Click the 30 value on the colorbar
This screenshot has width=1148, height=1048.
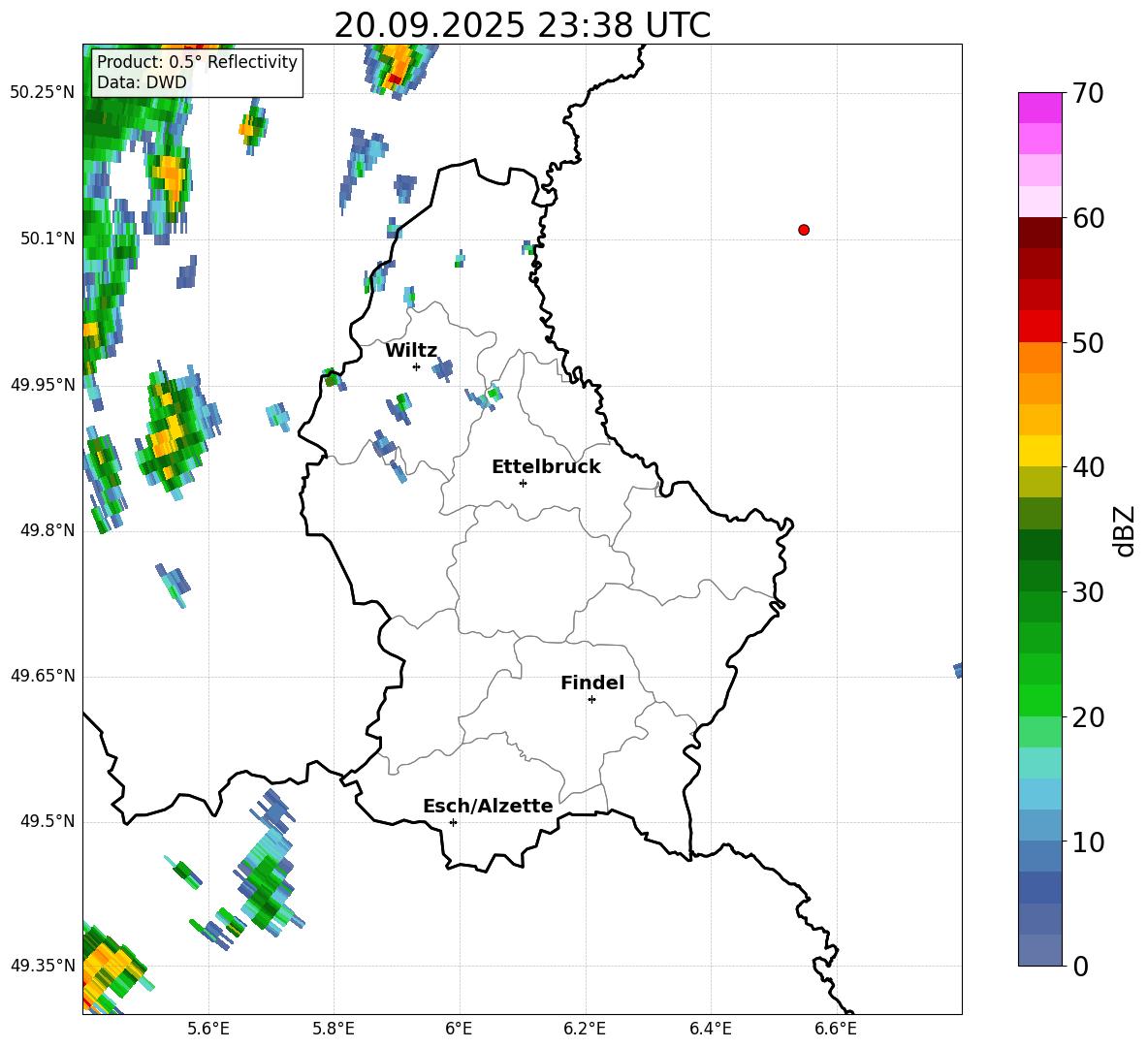(x=1087, y=592)
